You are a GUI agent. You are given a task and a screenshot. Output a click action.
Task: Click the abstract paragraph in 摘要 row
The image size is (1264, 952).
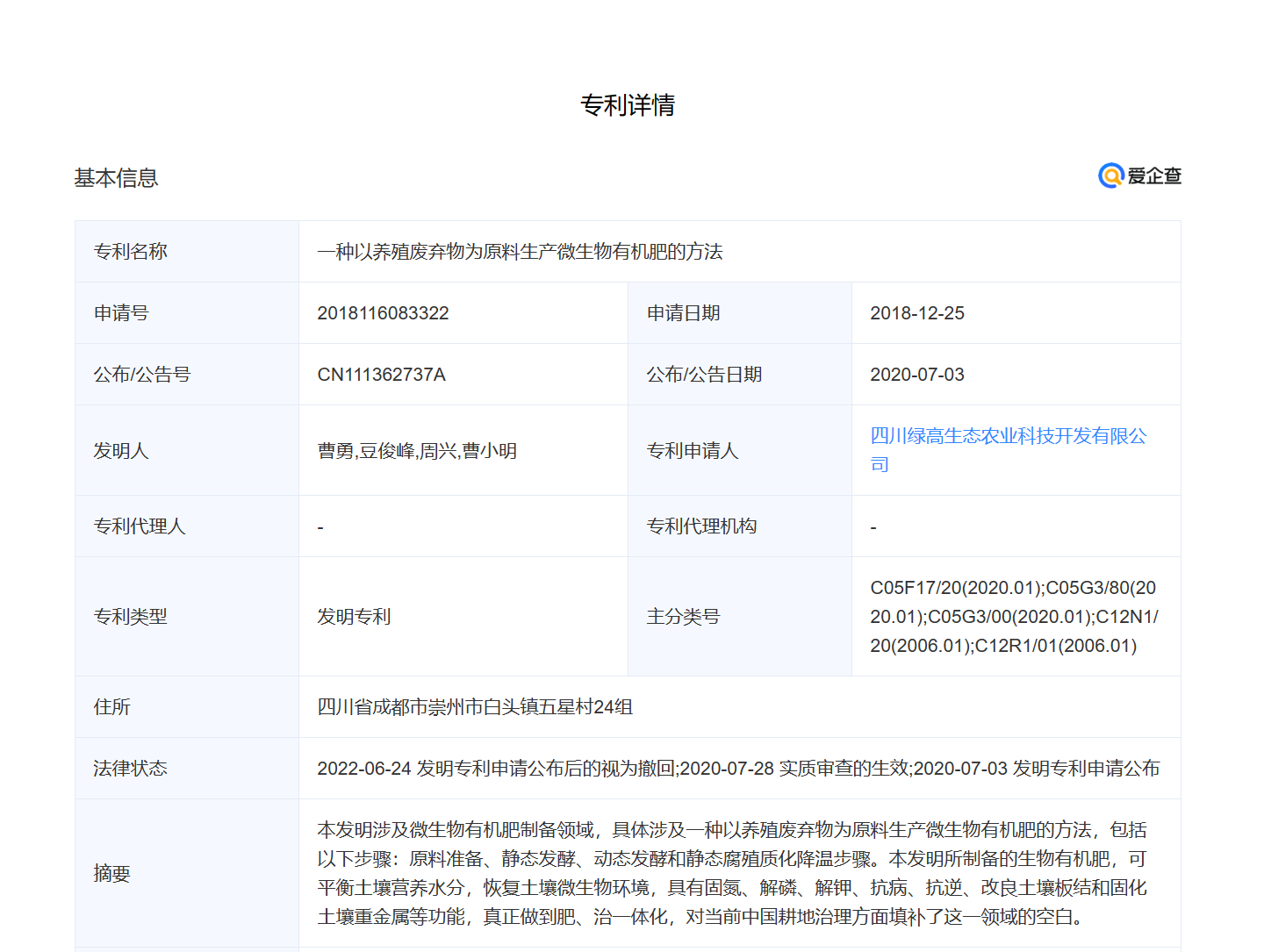(x=732, y=873)
